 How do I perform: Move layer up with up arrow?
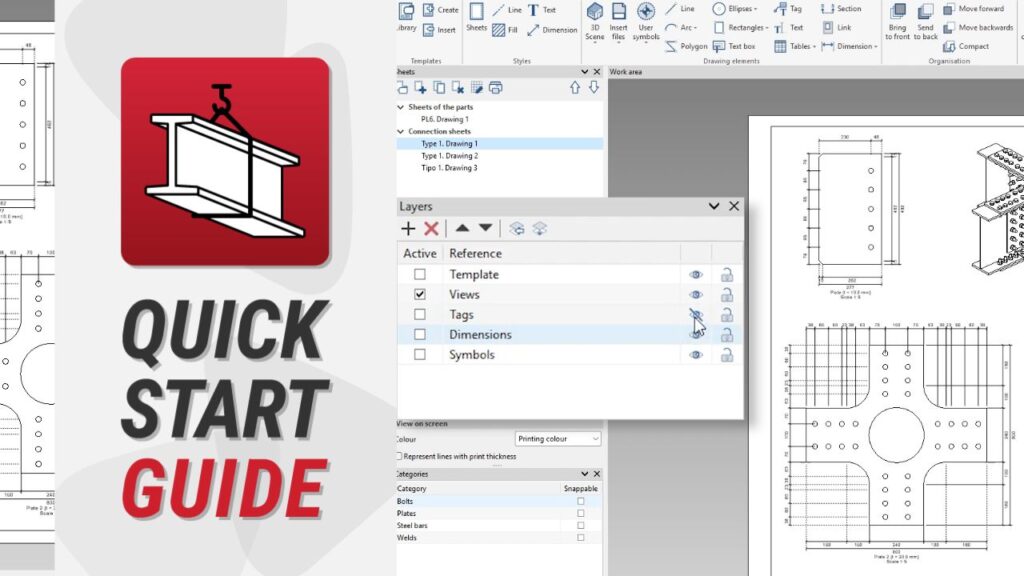[x=463, y=229]
